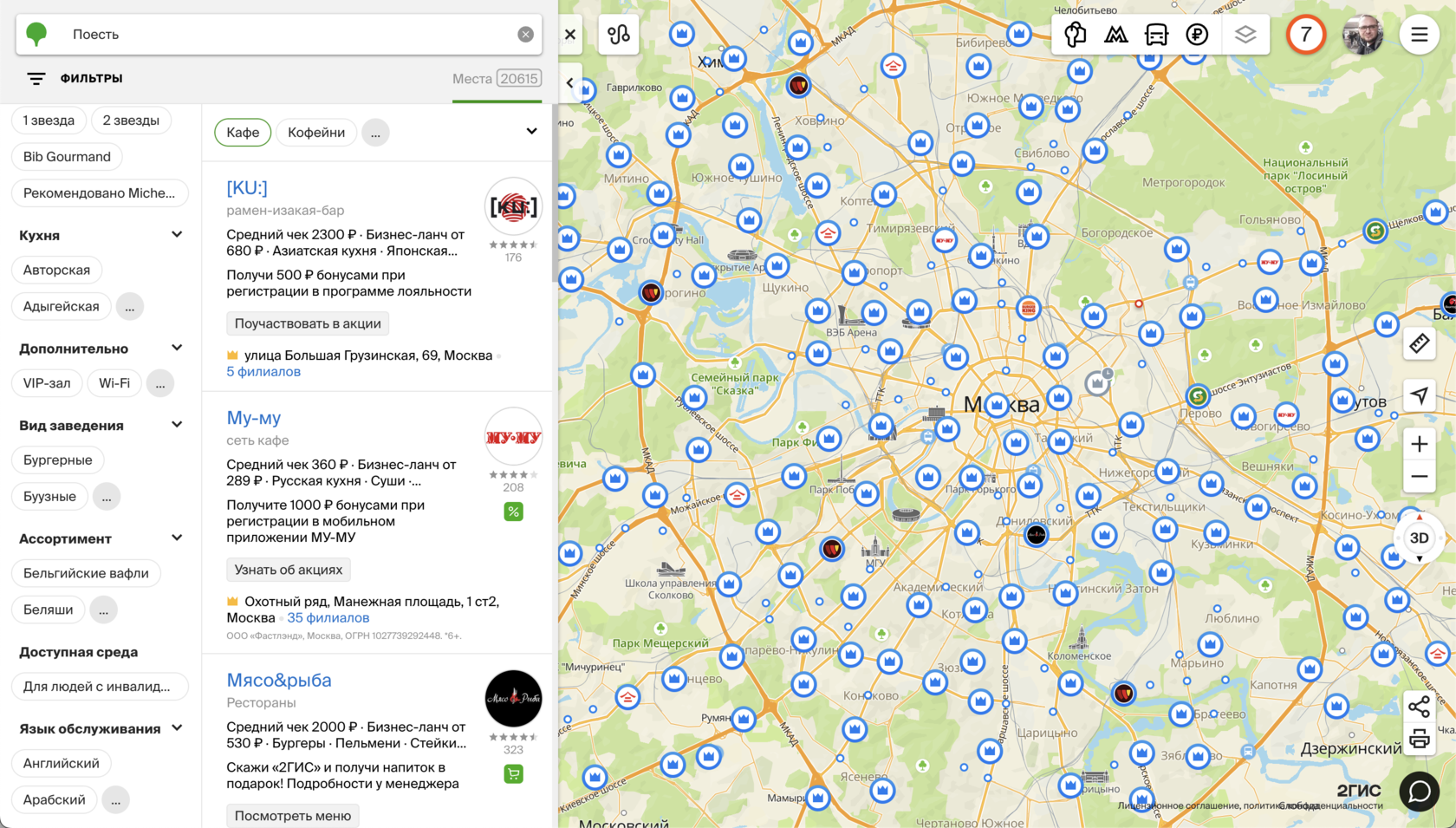Screen dimensions: 1456x828
Task: Open the 35 филиалов link
Action: (328, 618)
